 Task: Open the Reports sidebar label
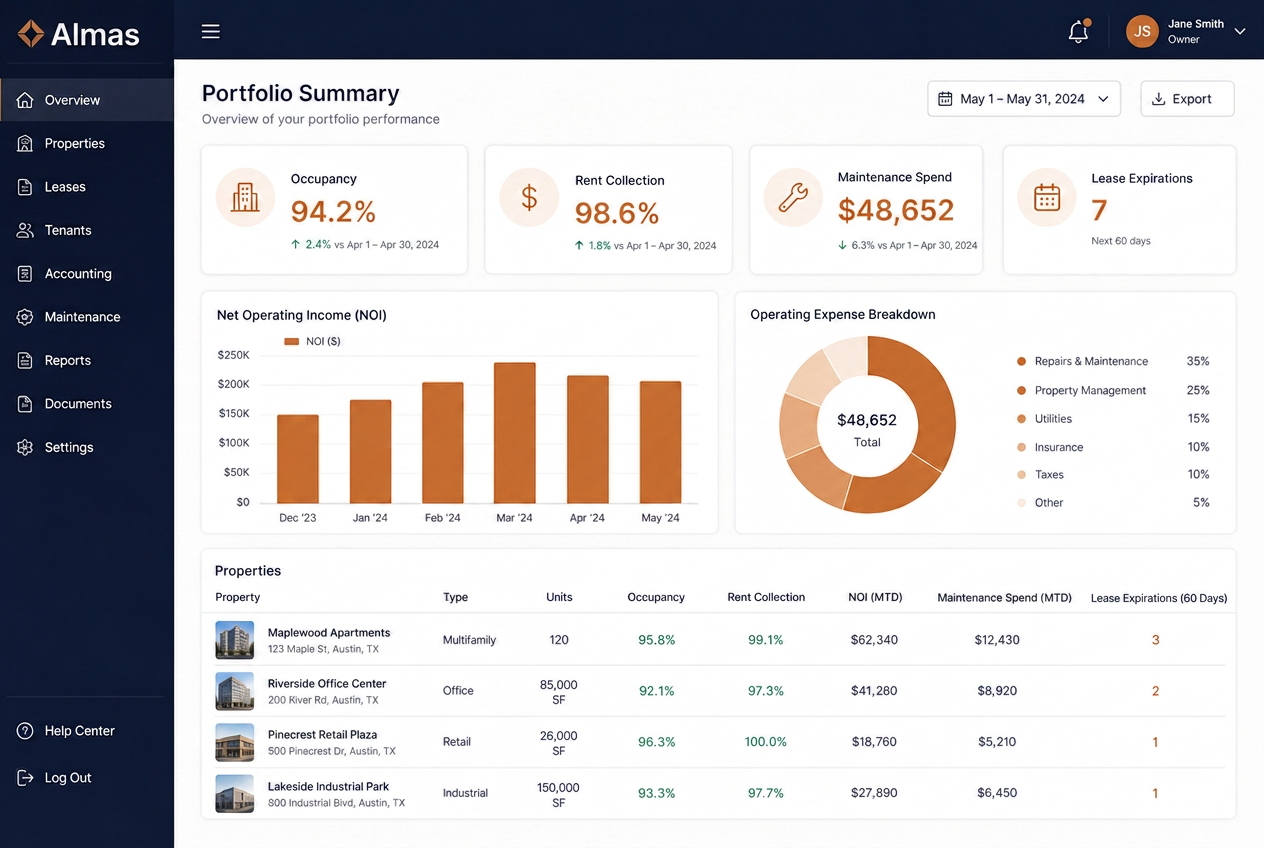[68, 360]
